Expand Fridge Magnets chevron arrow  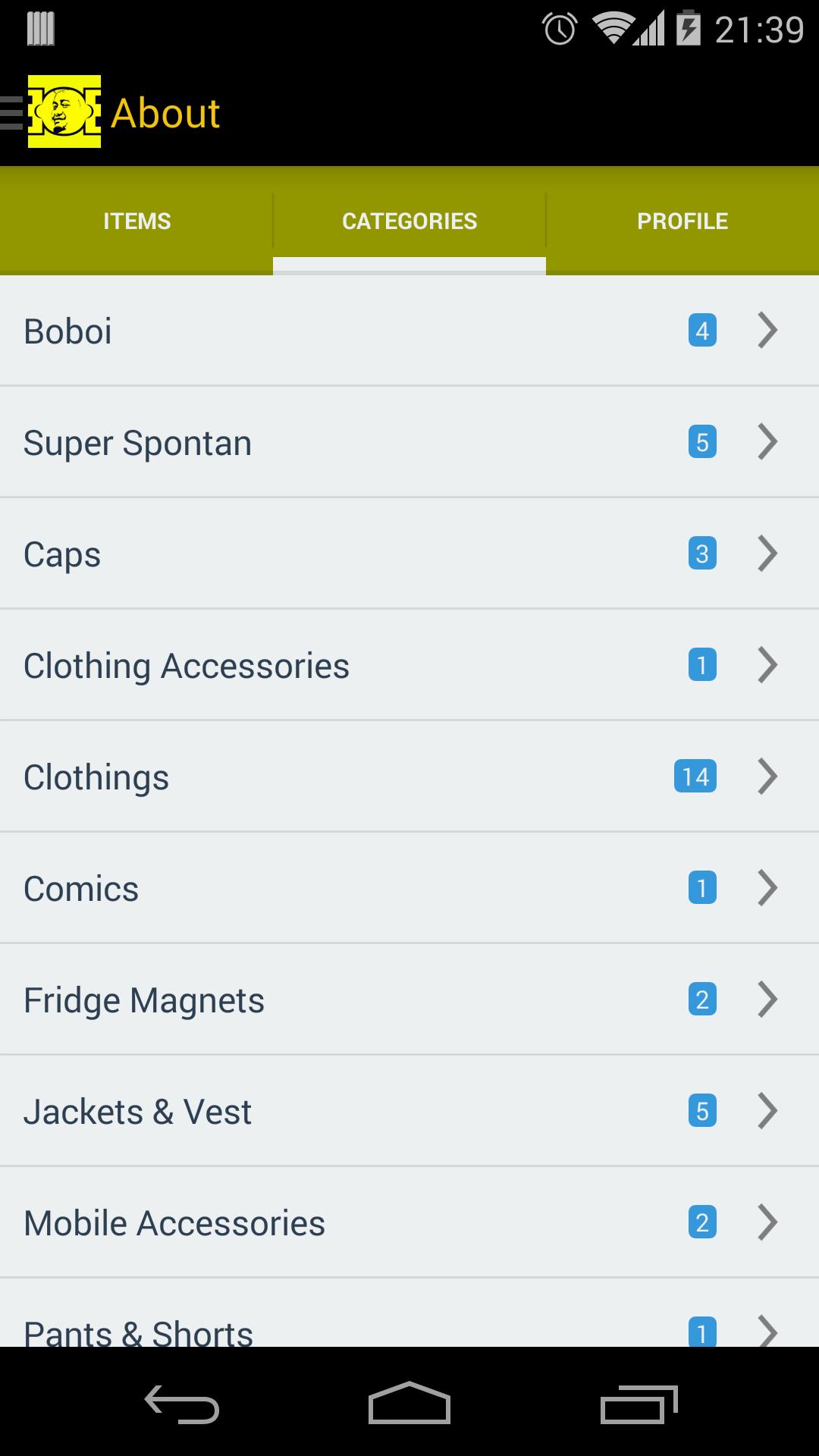767,999
